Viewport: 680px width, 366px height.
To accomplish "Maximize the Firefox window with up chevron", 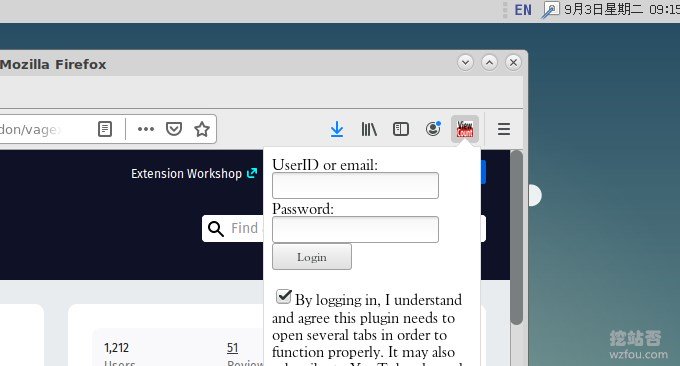I will 489,63.
